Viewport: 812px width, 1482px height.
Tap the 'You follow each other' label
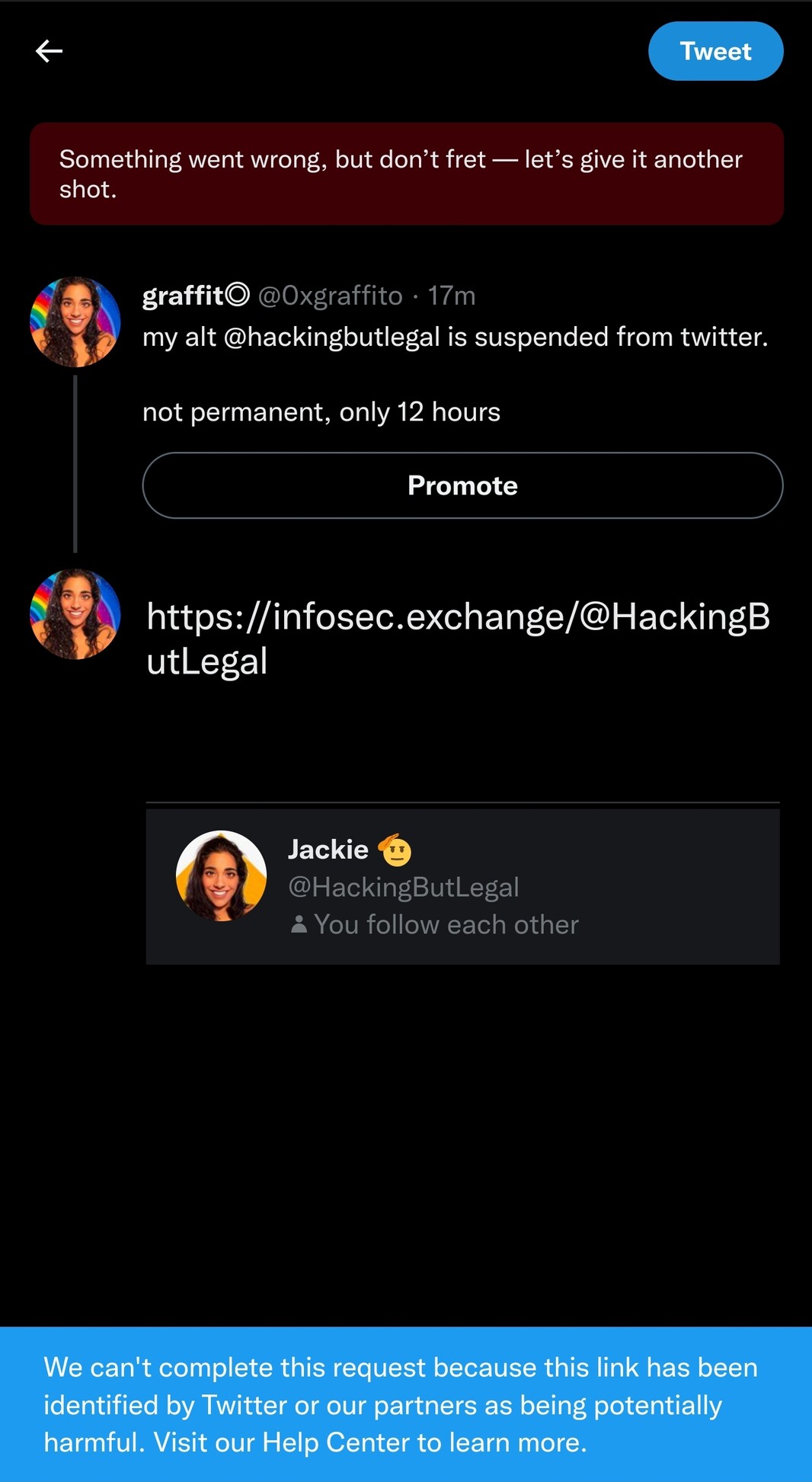[446, 924]
